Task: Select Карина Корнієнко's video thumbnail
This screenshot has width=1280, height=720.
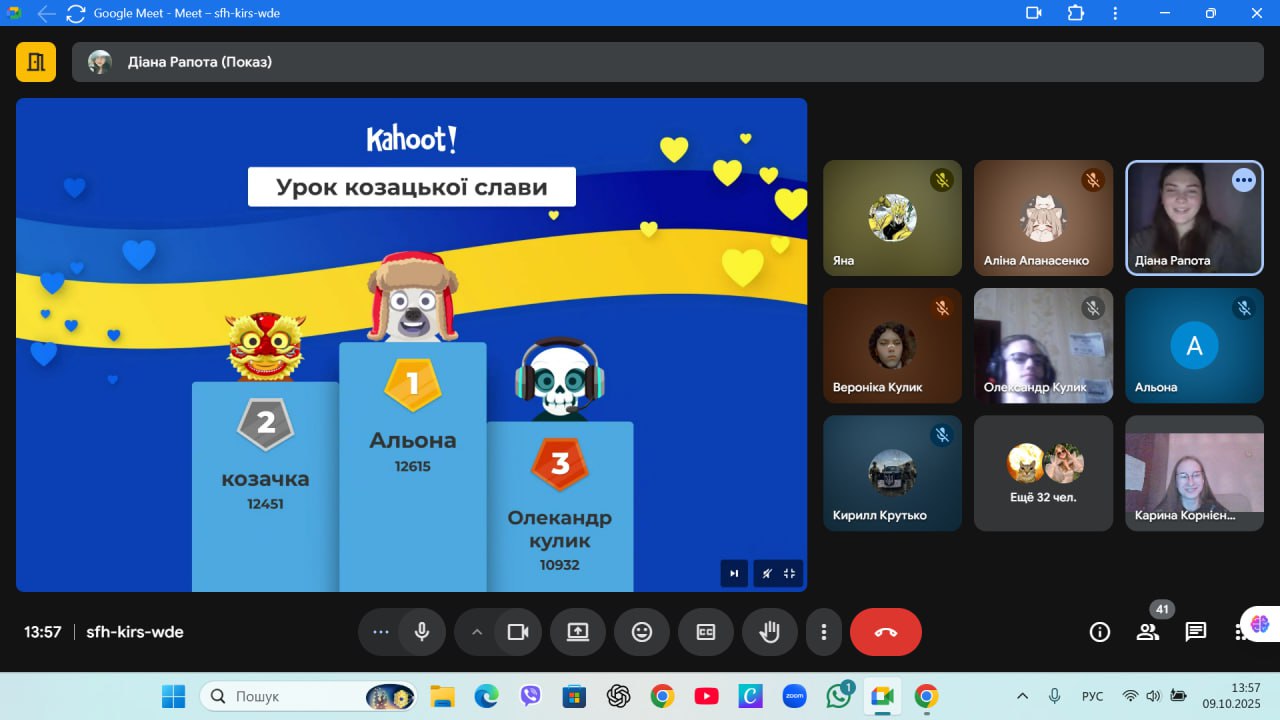Action: click(1194, 473)
